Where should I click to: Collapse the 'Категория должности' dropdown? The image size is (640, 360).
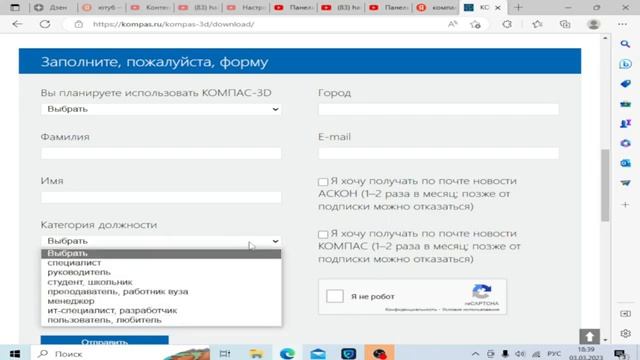pos(161,241)
